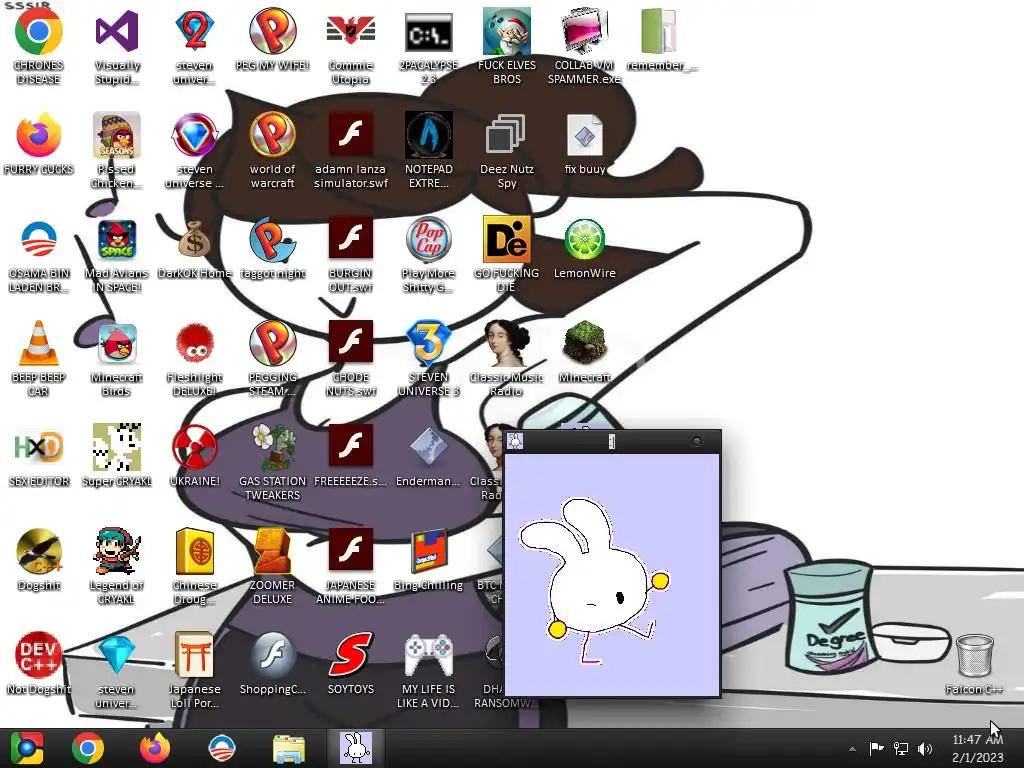
Task: Launch the FUCK ELVES BROS icon
Action: (506, 31)
